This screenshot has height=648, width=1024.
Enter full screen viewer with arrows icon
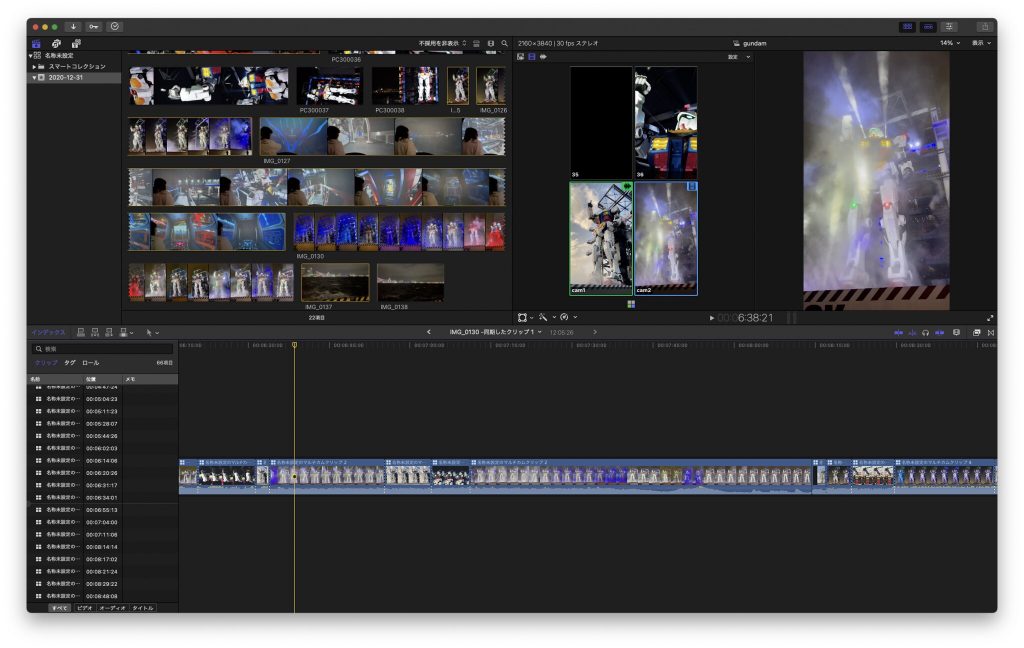(990, 318)
